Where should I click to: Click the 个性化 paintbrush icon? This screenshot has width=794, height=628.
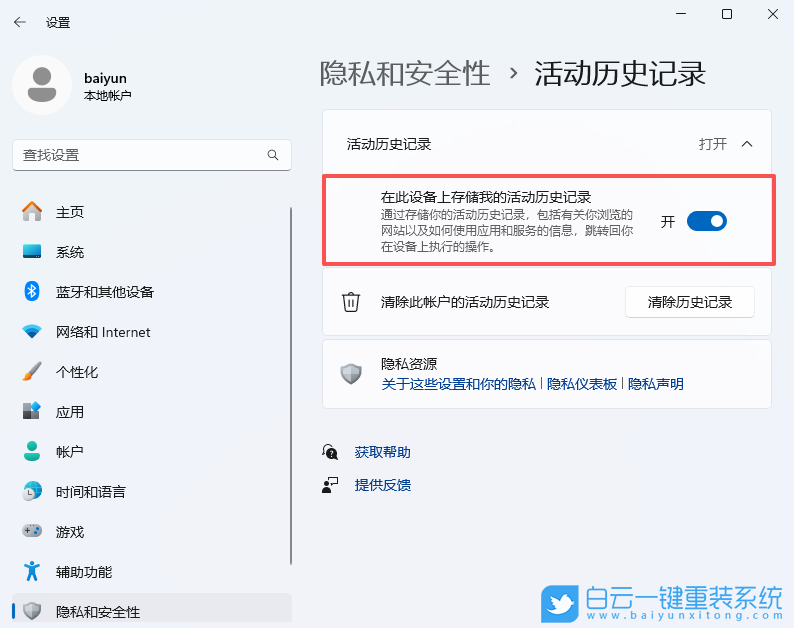click(32, 372)
